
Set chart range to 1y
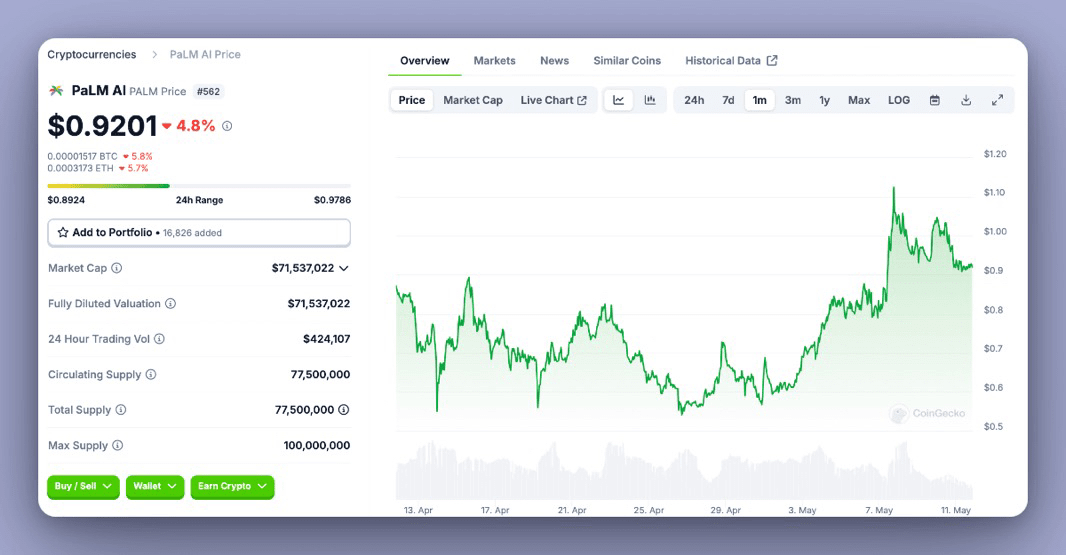point(825,100)
